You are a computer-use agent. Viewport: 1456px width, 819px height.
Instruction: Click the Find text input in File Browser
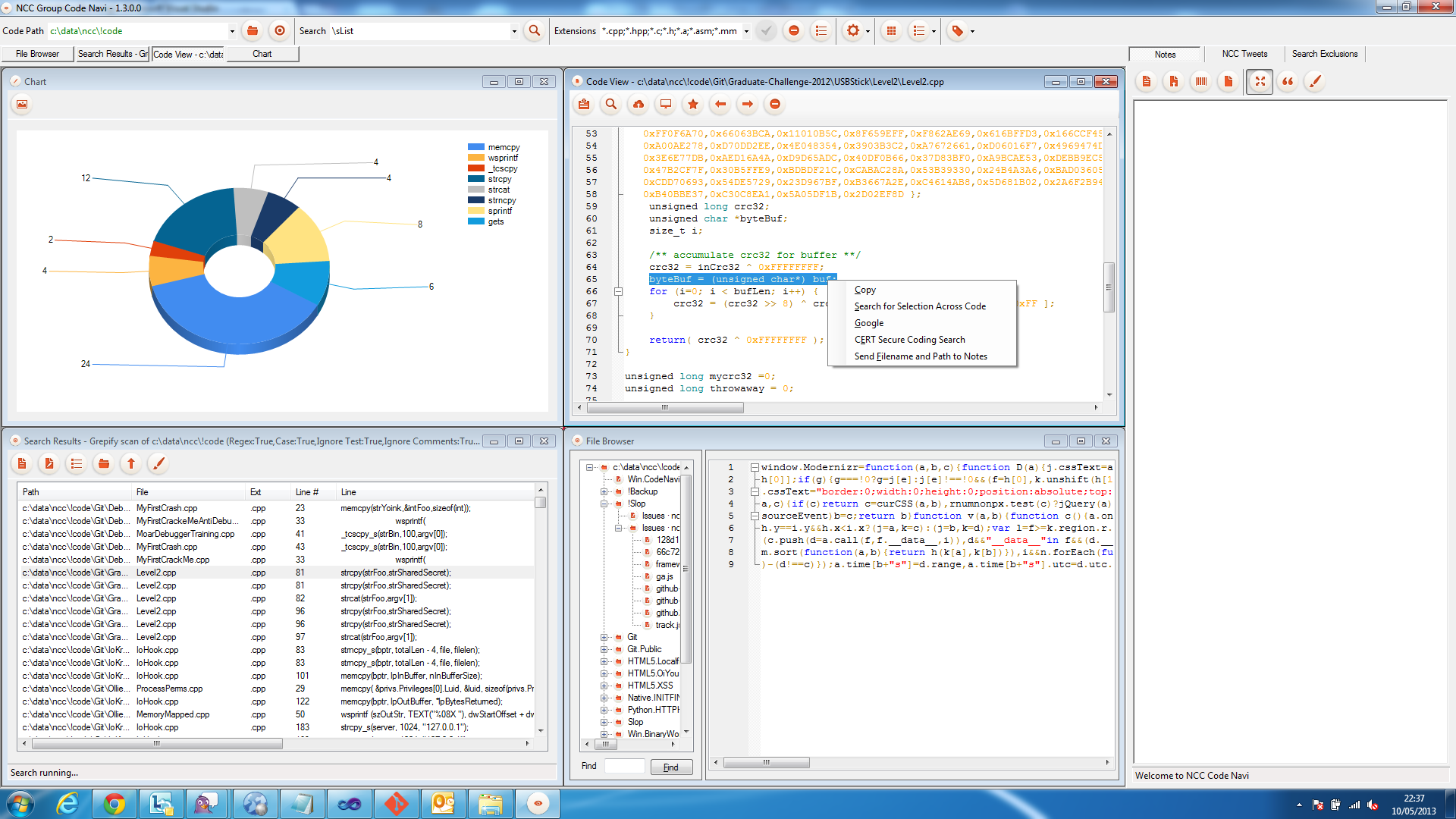tap(624, 766)
